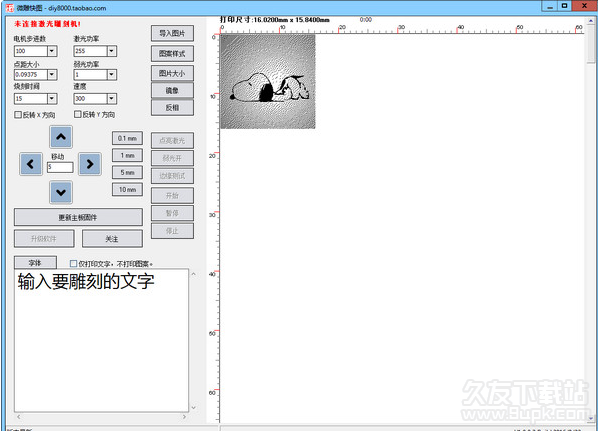Apply 镜像 mirror to the image

(172, 90)
